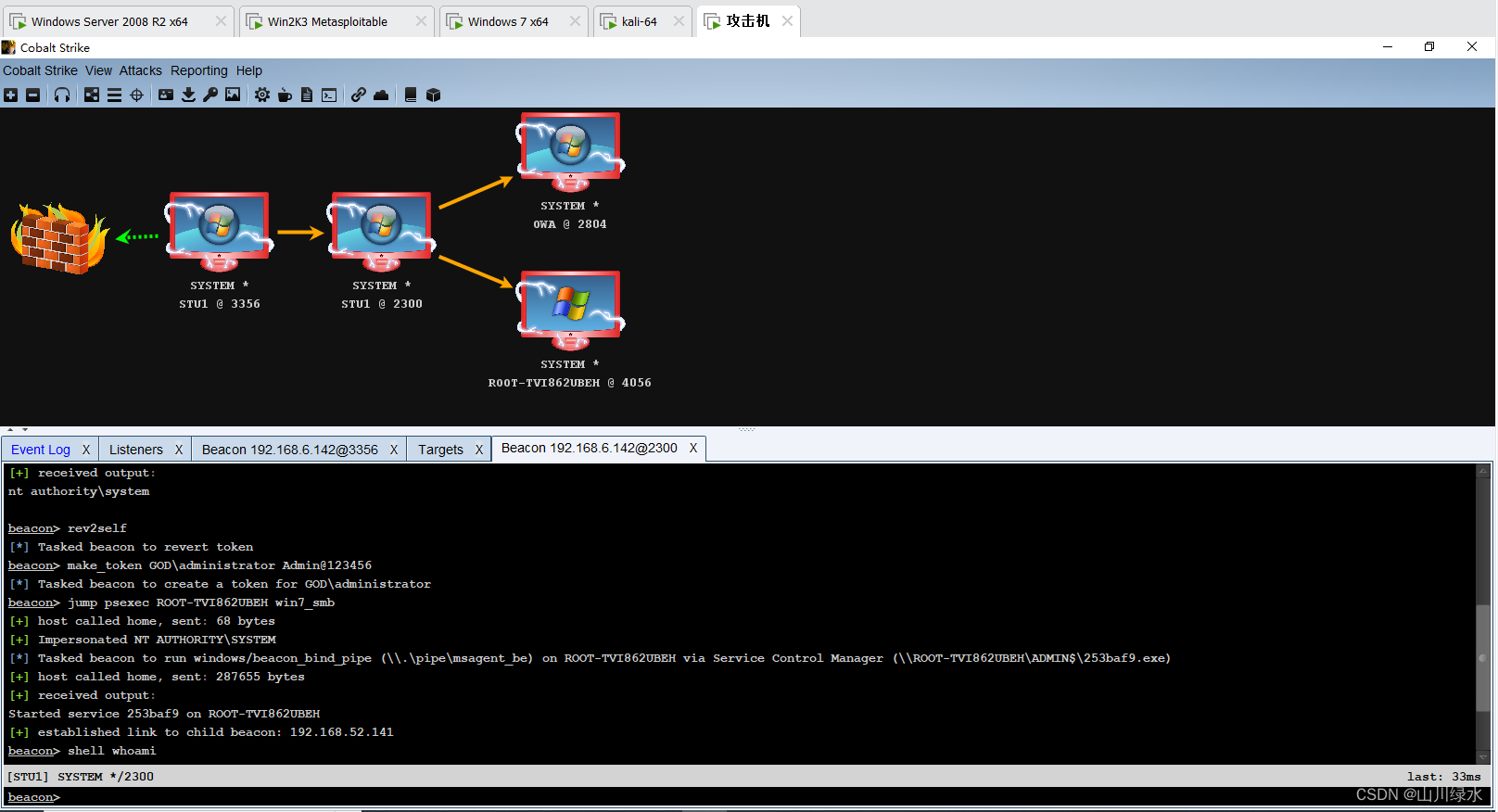Switch to the Listeners tab

[135, 450]
